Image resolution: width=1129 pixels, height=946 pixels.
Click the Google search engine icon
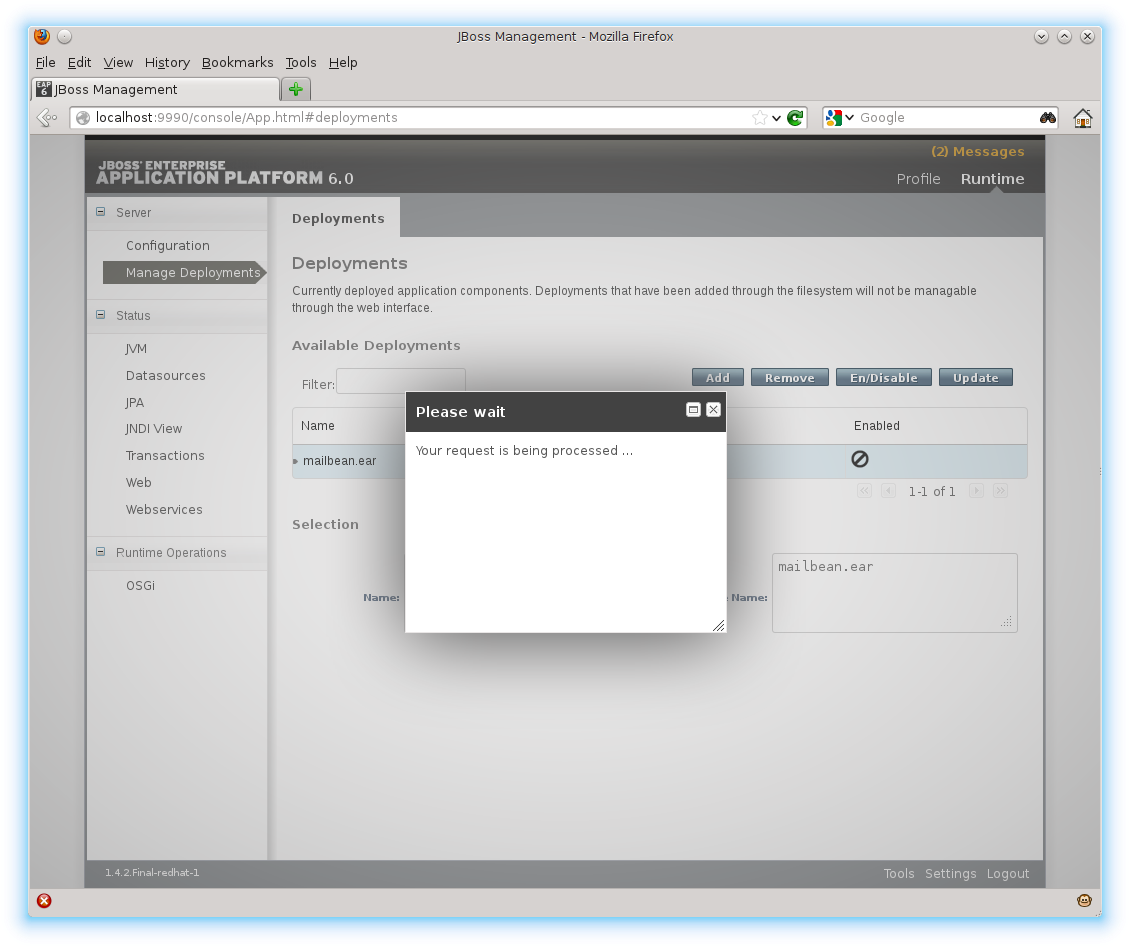[834, 117]
